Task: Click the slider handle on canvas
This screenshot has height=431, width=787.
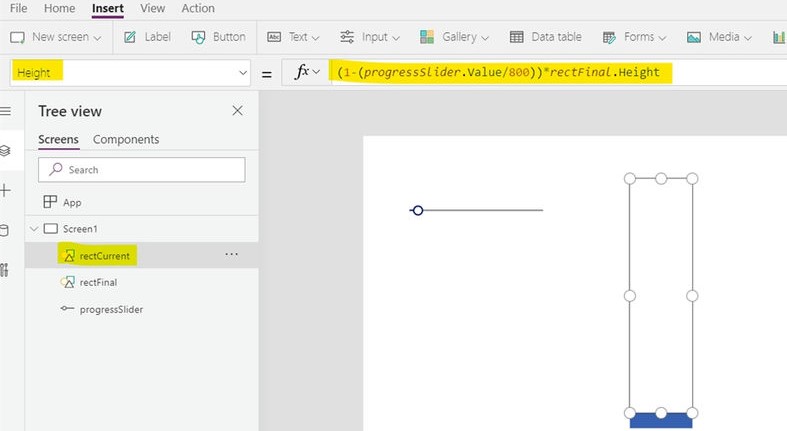Action: coord(418,210)
